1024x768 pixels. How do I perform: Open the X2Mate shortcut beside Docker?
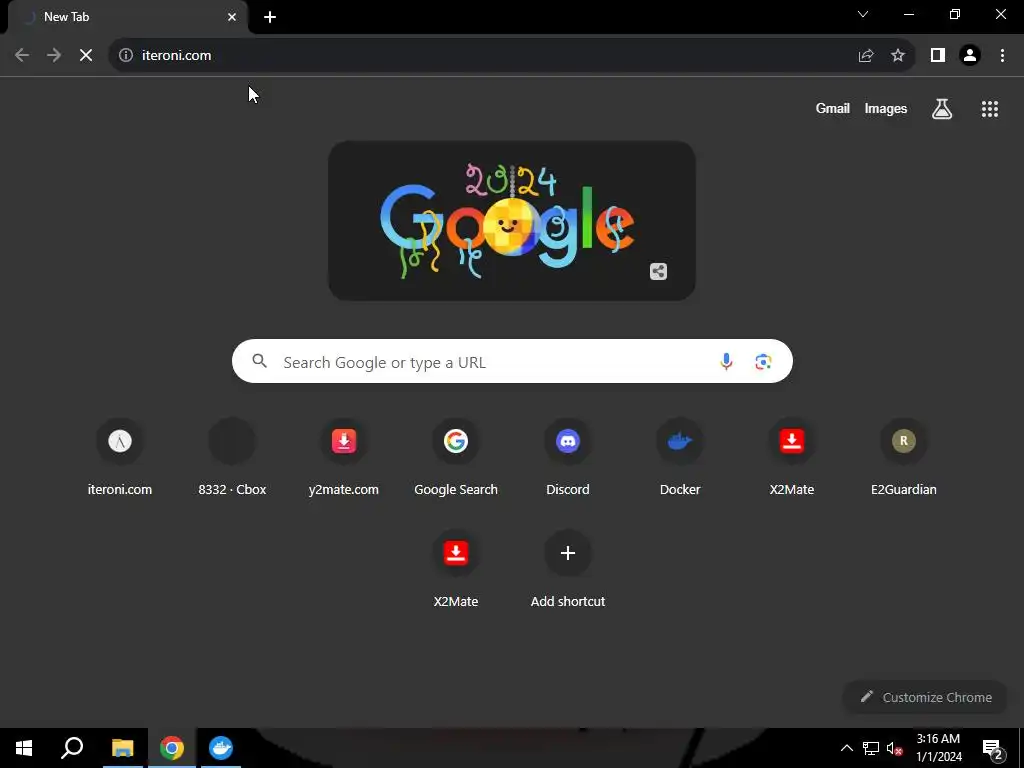792,458
